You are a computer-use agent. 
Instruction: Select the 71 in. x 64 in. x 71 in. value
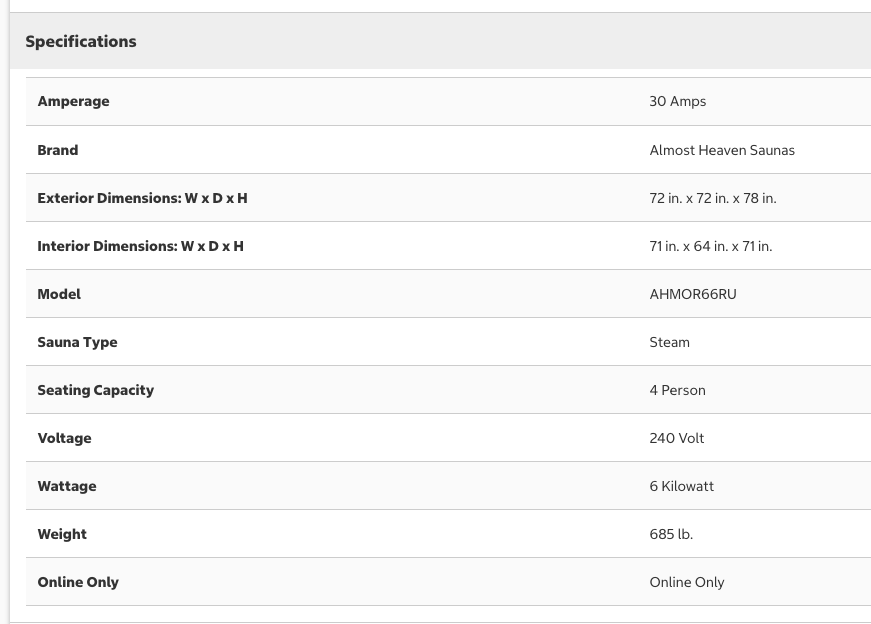pos(710,246)
